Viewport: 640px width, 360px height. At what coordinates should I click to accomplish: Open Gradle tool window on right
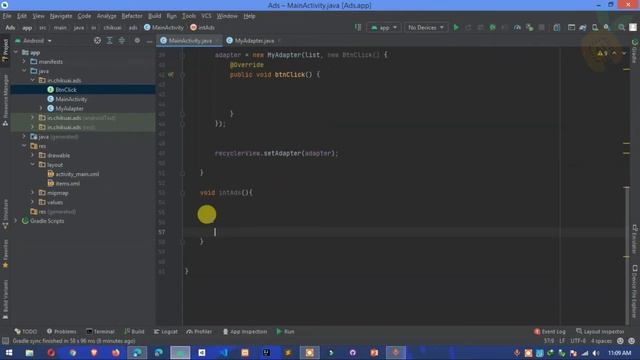(635, 51)
